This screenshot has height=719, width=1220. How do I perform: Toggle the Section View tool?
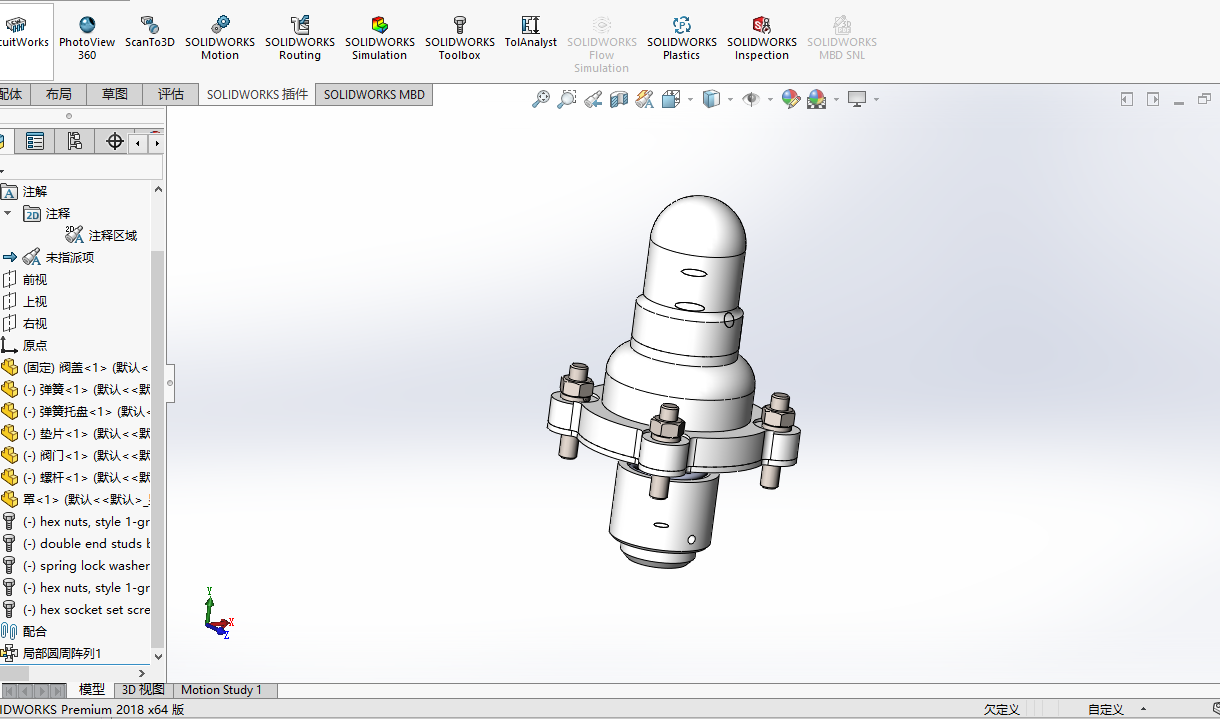point(619,99)
